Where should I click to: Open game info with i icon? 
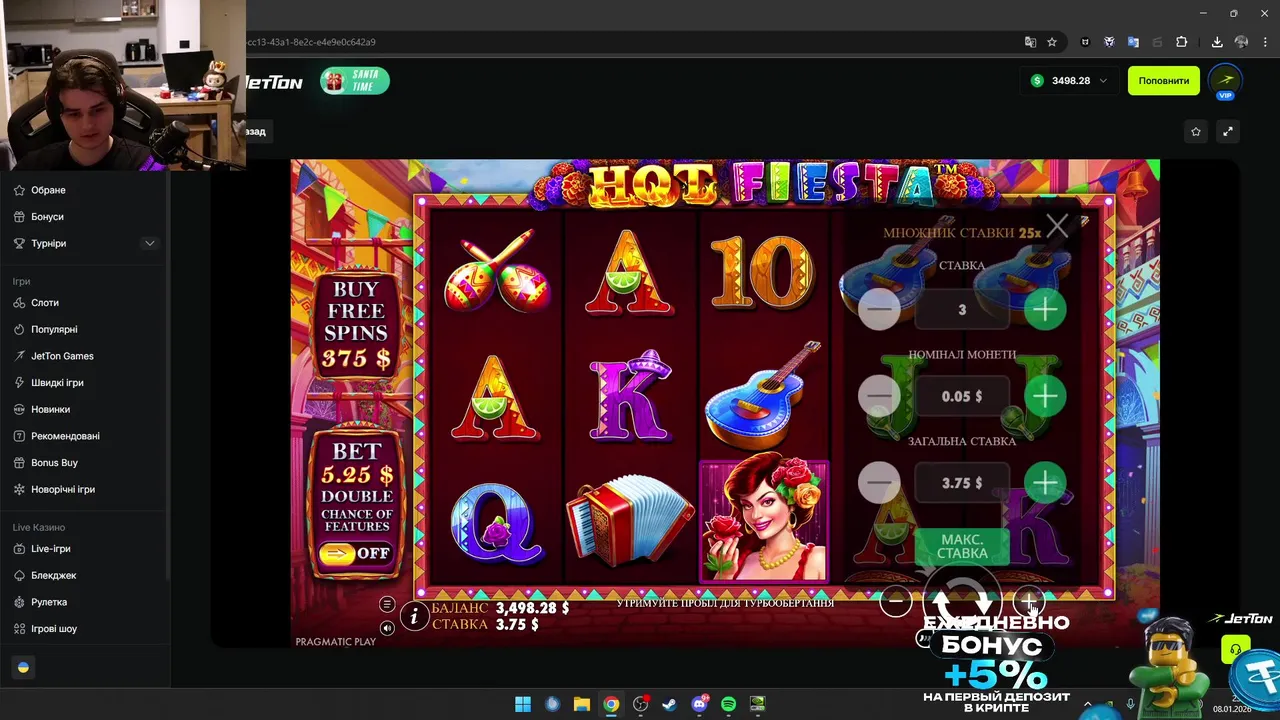(414, 617)
